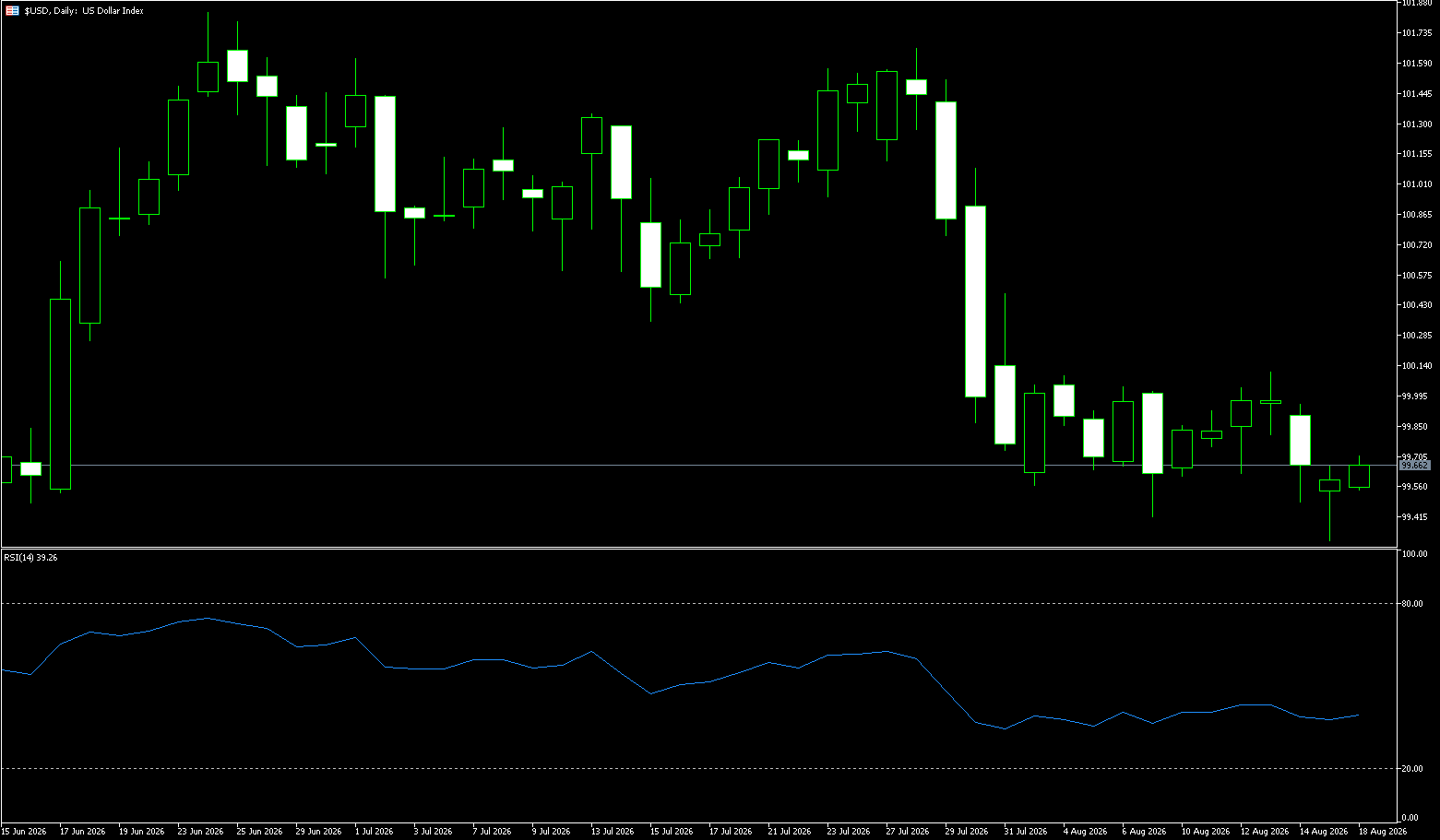The height and width of the screenshot is (840, 1440).
Task: Click the 99.415 price axis label
Action: (1414, 517)
